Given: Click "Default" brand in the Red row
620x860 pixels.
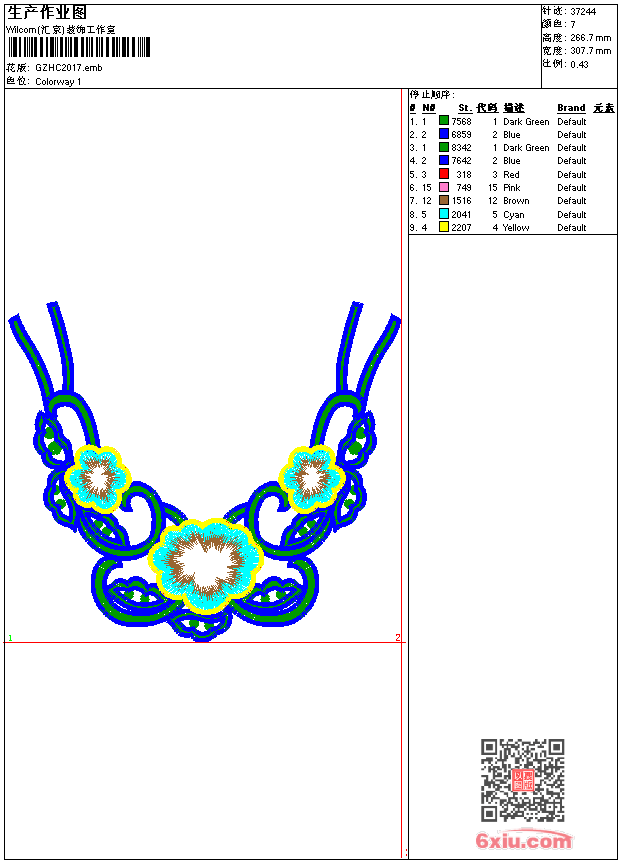Looking at the screenshot, I should pos(572,174).
